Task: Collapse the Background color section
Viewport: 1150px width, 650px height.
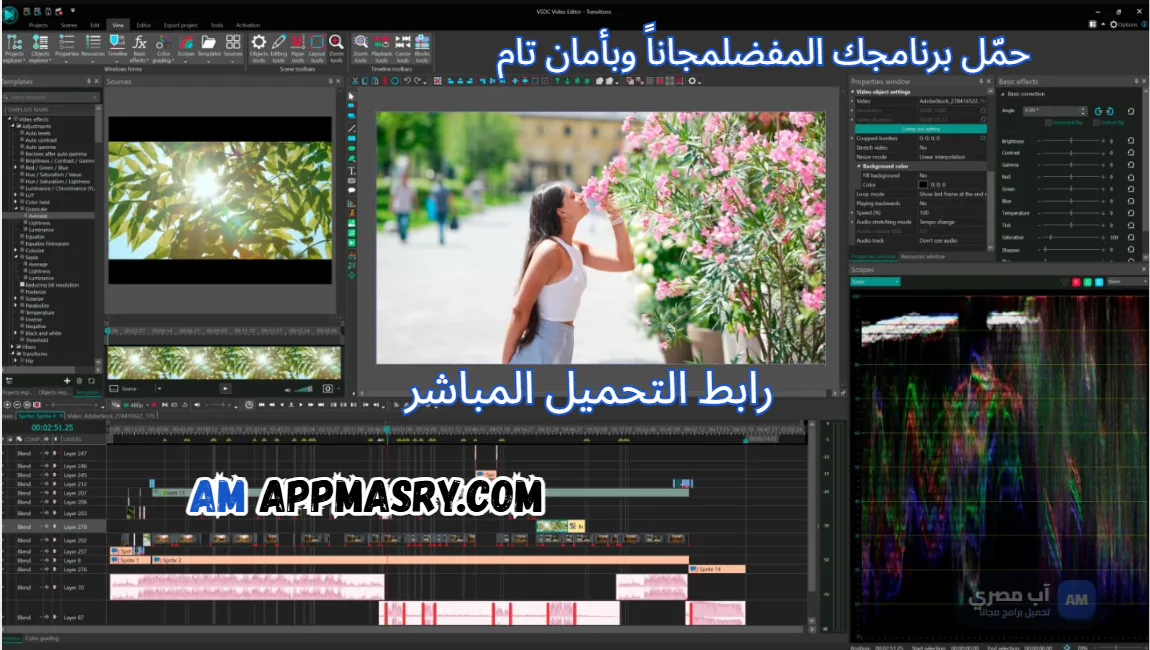Action: tap(859, 167)
